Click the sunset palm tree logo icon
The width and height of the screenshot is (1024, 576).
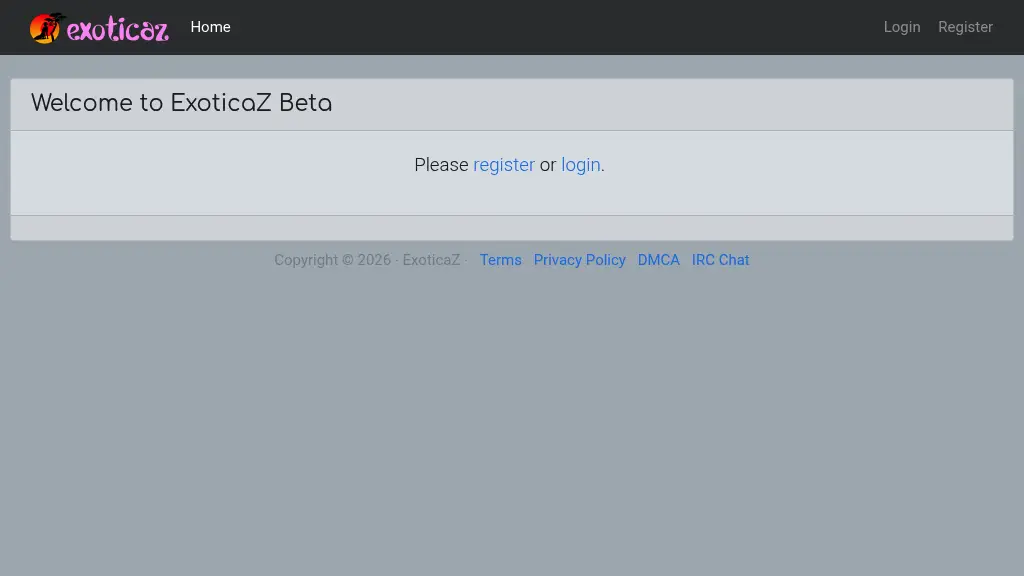tap(46, 28)
